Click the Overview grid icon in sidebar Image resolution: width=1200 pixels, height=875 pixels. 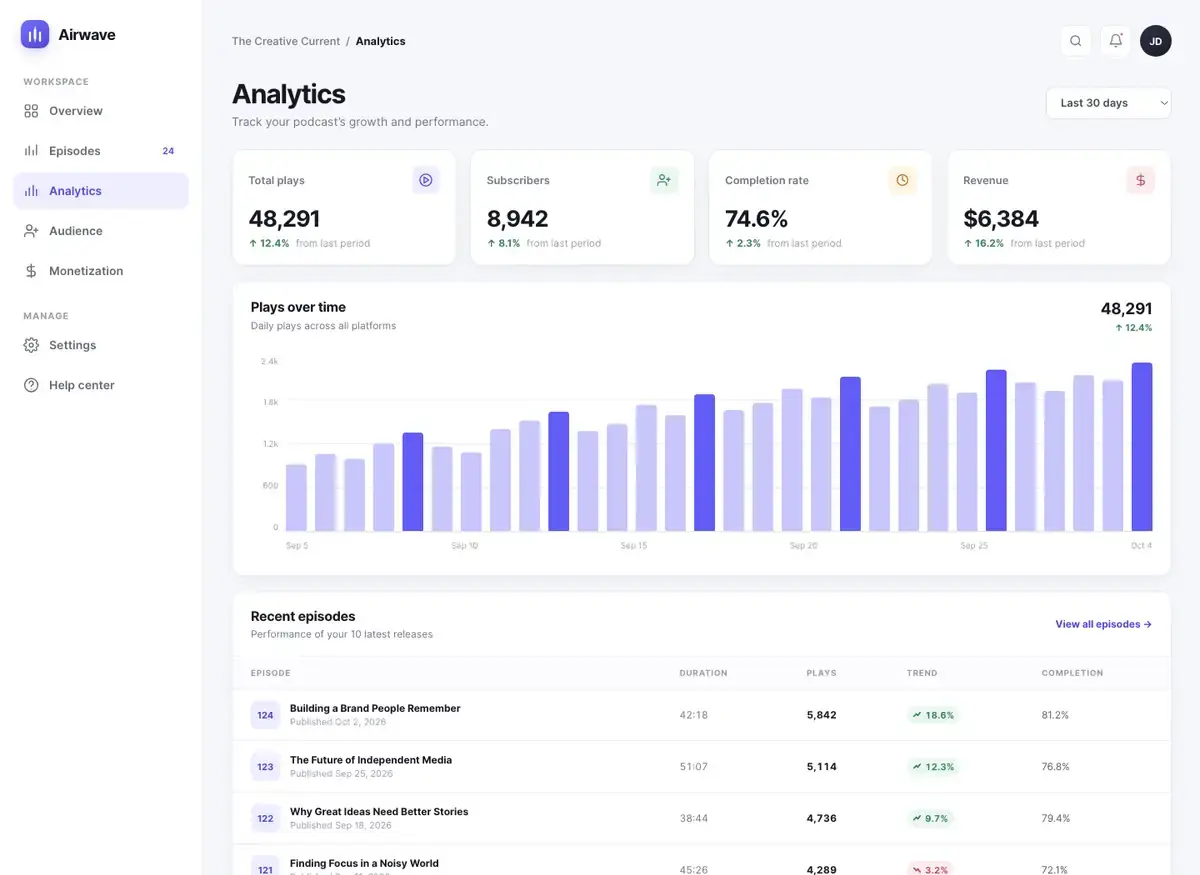(31, 111)
